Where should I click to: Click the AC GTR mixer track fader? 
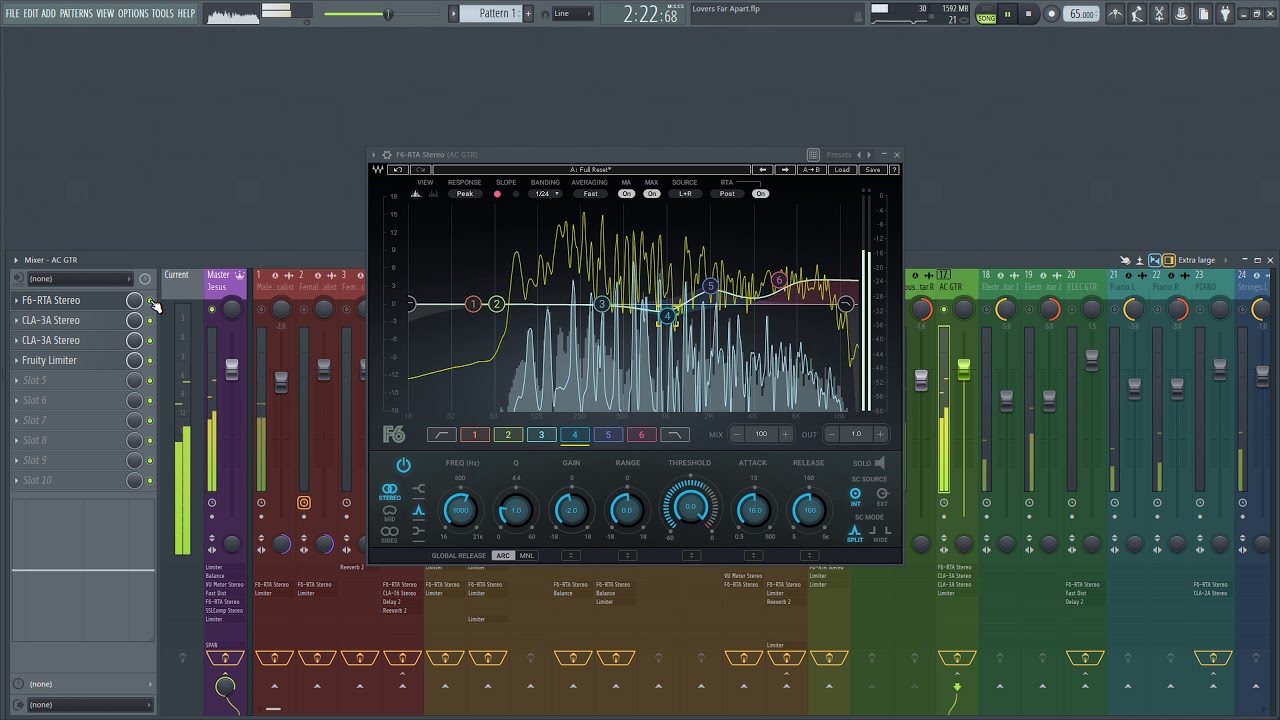pyautogui.click(x=964, y=369)
